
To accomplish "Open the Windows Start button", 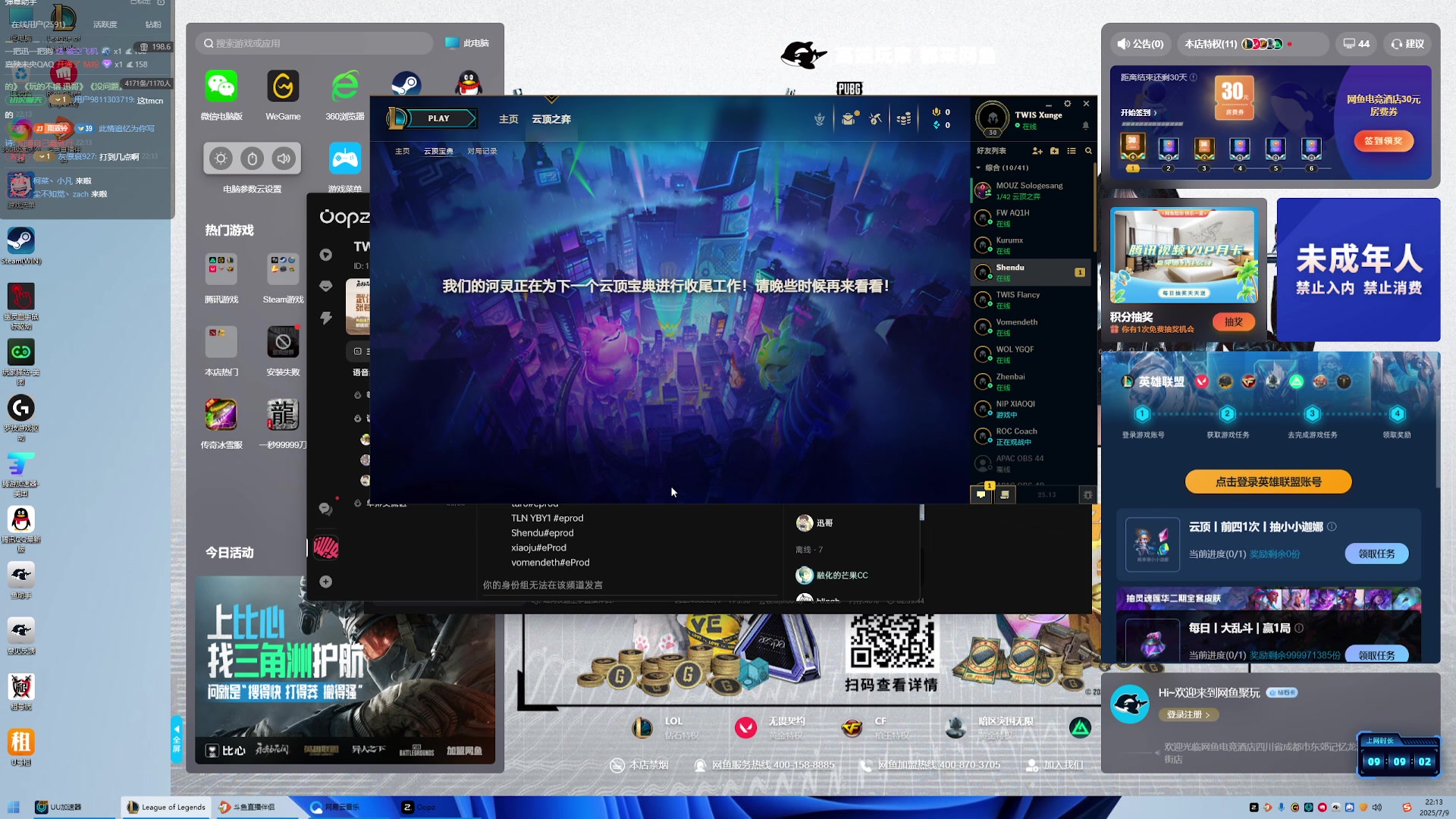I will point(13,807).
